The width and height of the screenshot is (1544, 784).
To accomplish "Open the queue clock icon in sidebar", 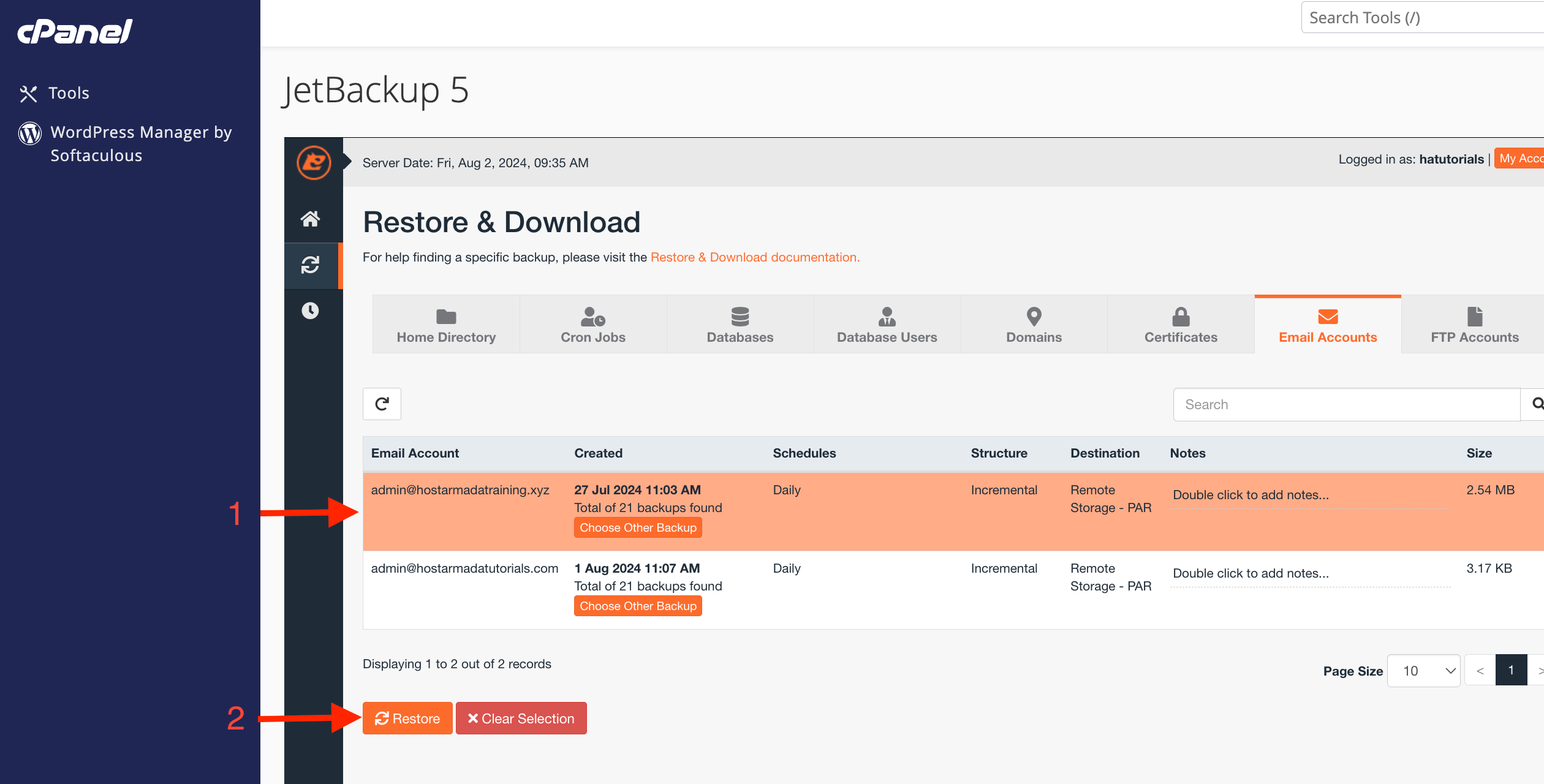I will 311,311.
